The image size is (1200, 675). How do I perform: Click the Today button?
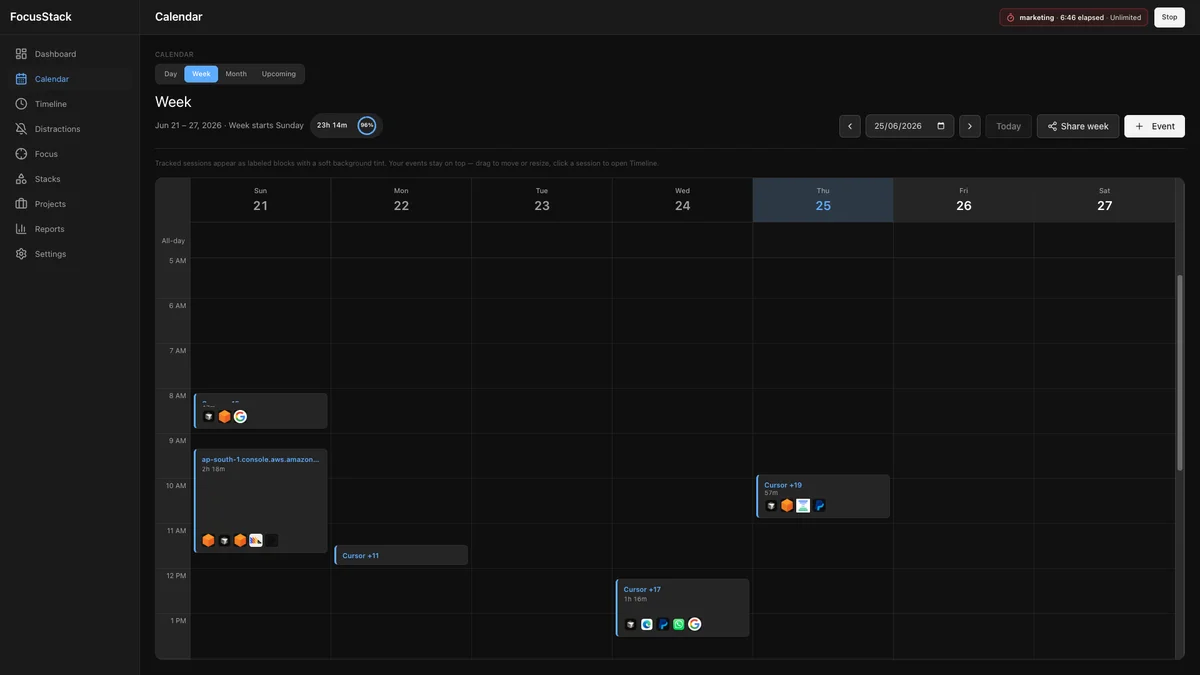click(x=1009, y=126)
